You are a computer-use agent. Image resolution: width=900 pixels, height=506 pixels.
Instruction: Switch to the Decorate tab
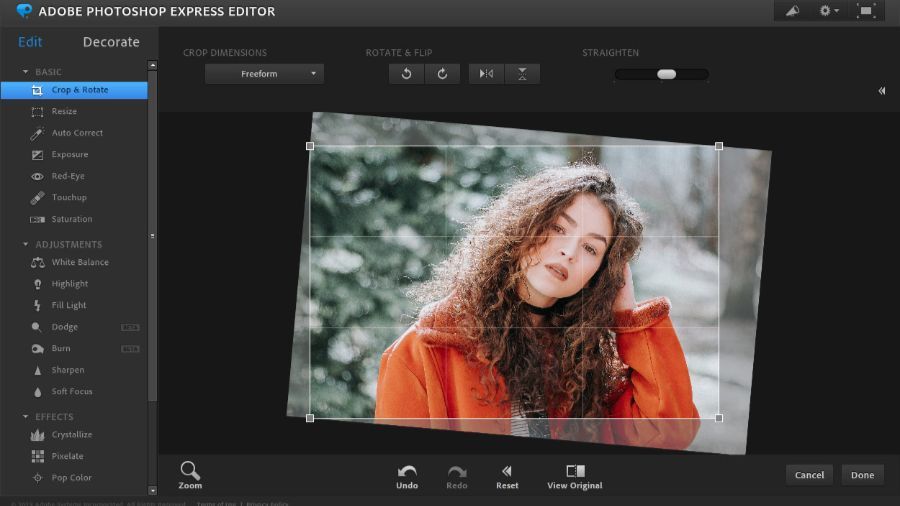[111, 42]
